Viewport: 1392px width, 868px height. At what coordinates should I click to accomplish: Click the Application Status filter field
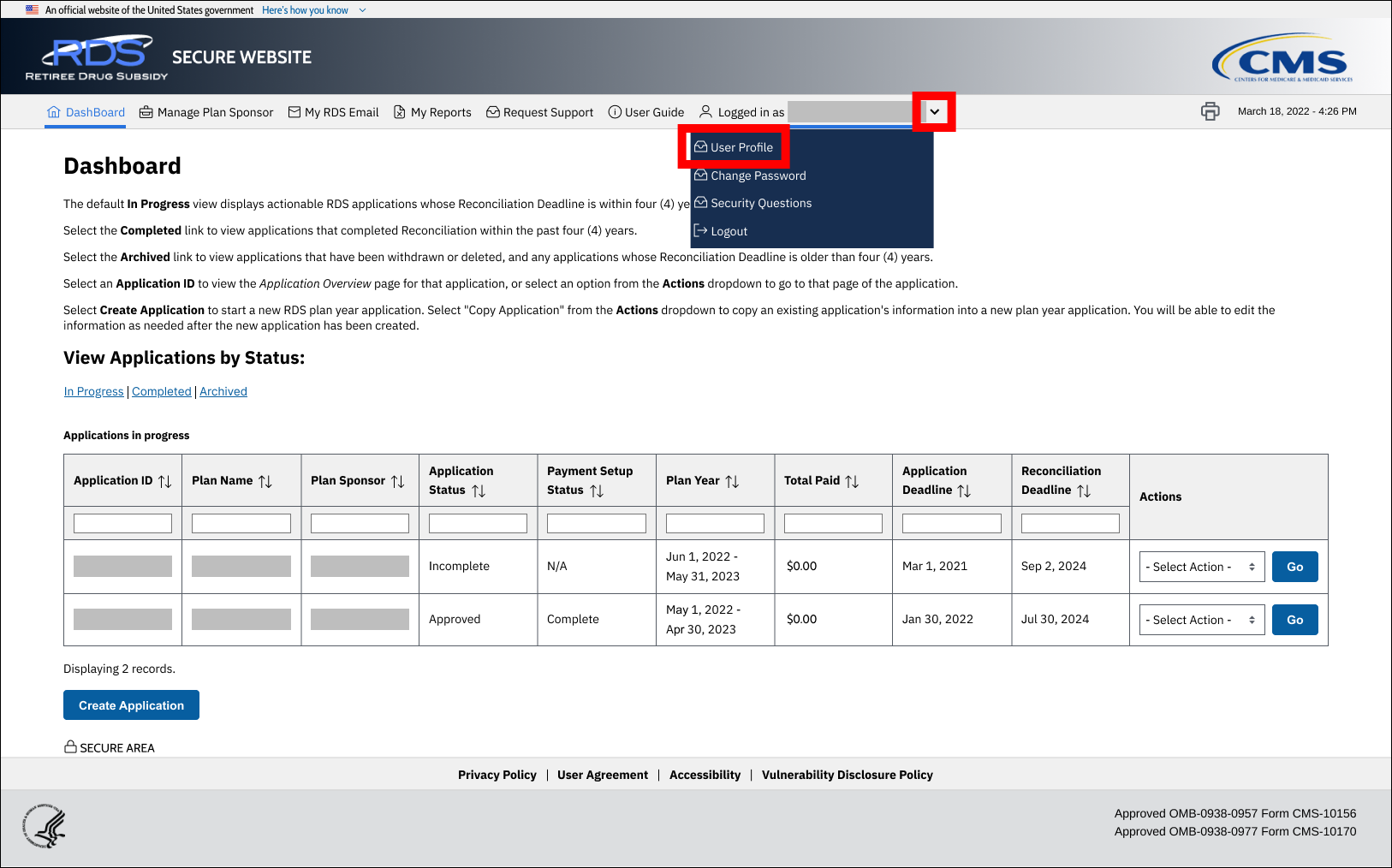pyautogui.click(x=478, y=523)
